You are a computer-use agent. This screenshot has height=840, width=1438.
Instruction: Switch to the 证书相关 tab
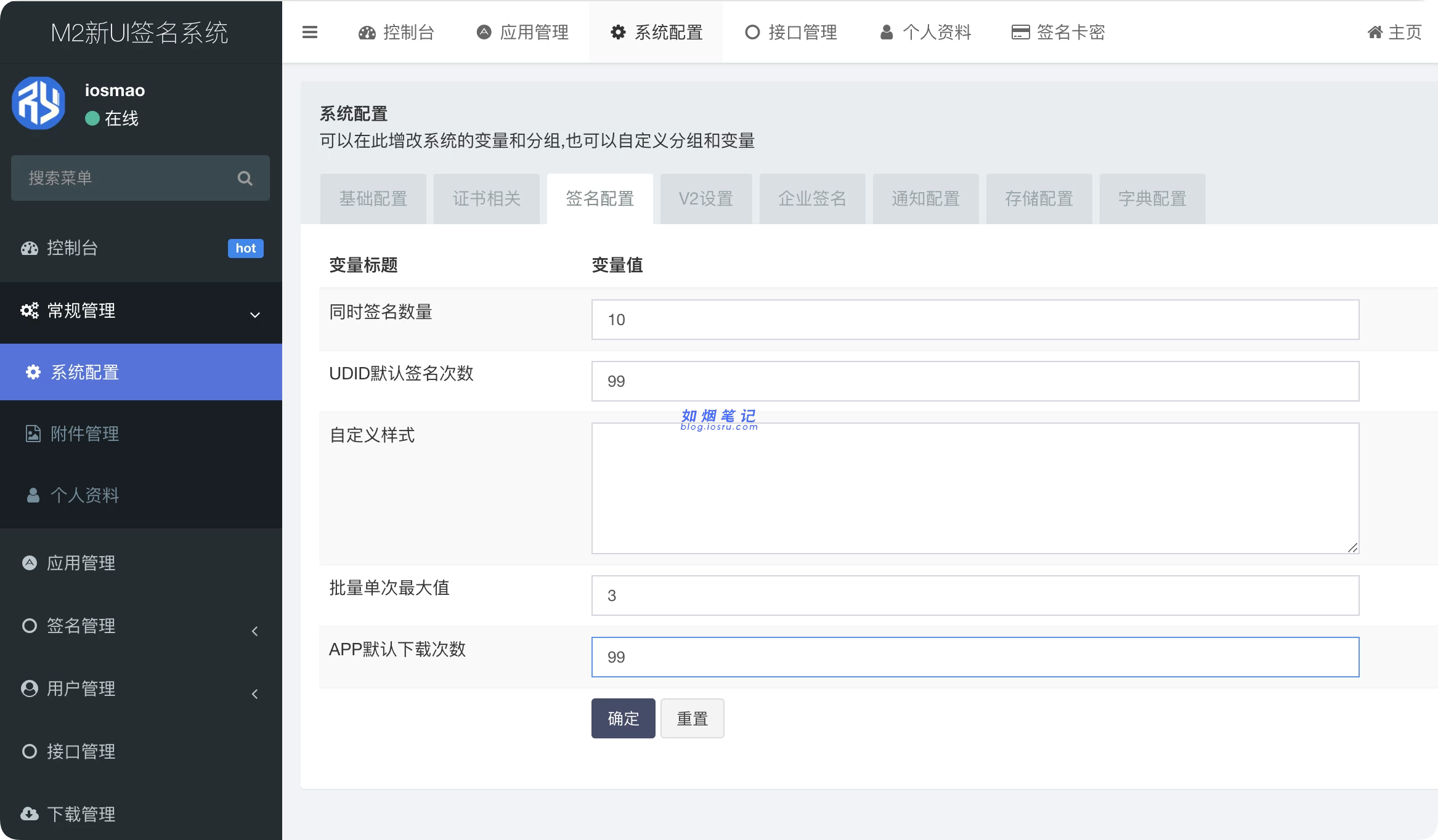(486, 199)
